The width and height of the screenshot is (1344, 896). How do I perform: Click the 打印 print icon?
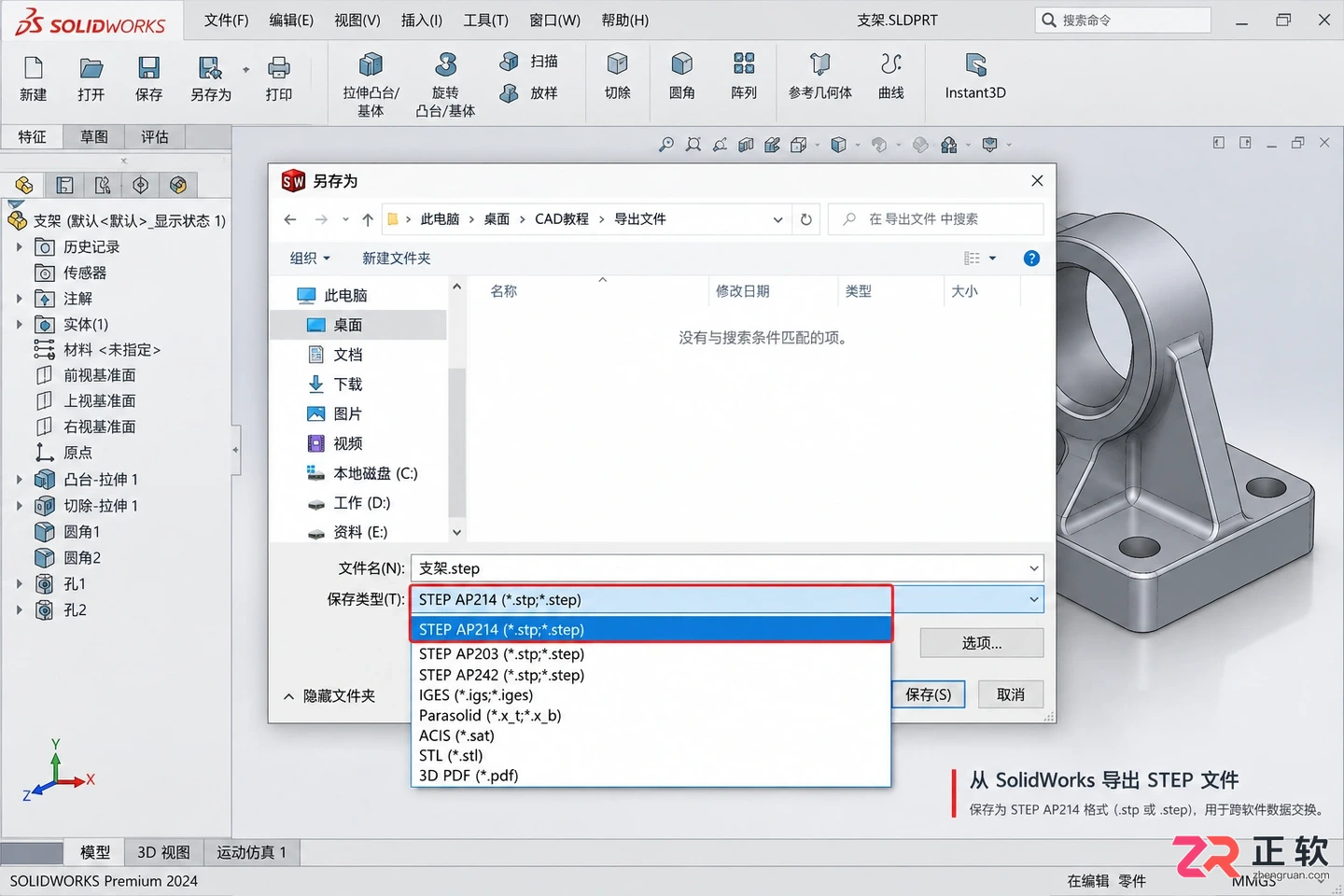click(278, 68)
